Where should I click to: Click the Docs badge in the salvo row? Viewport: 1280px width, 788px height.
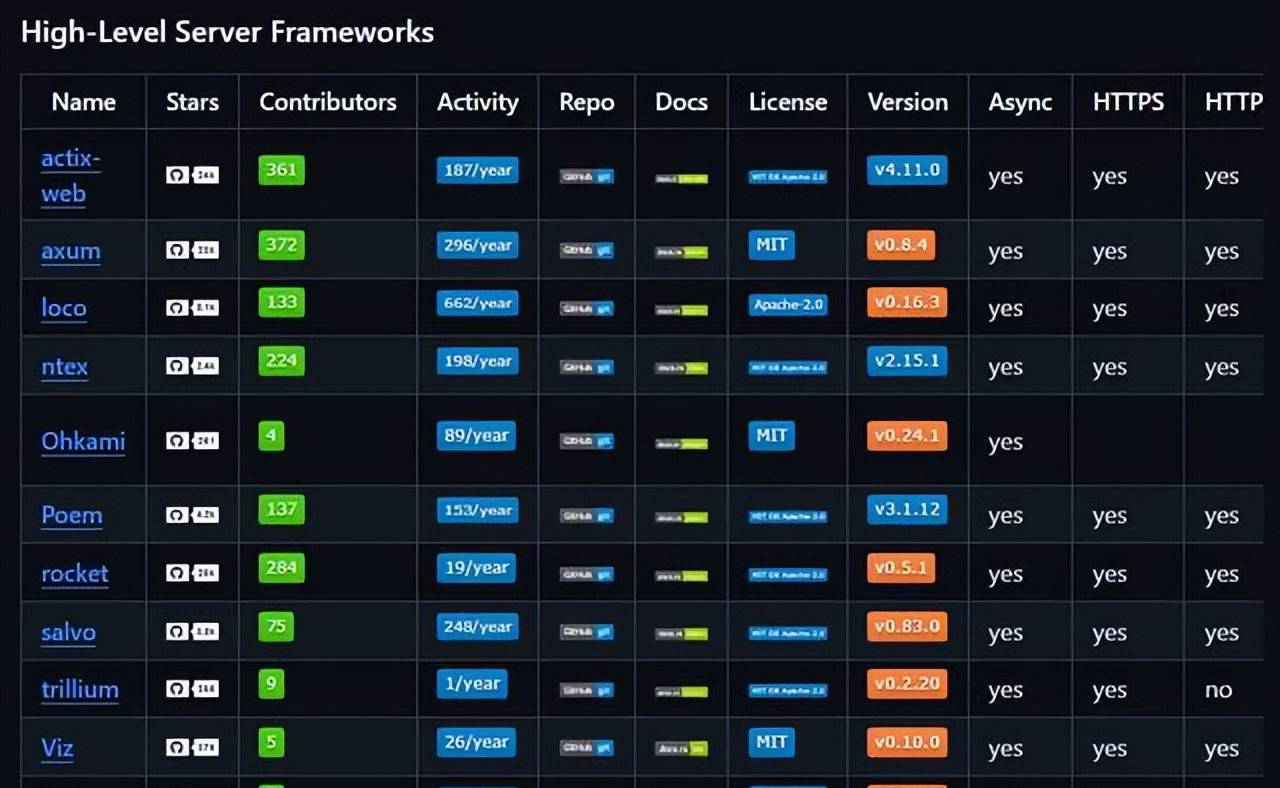coord(682,634)
